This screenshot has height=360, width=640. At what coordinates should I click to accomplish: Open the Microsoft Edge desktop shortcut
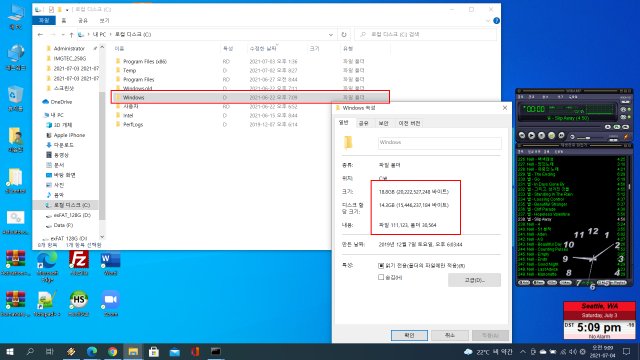[x=47, y=265]
